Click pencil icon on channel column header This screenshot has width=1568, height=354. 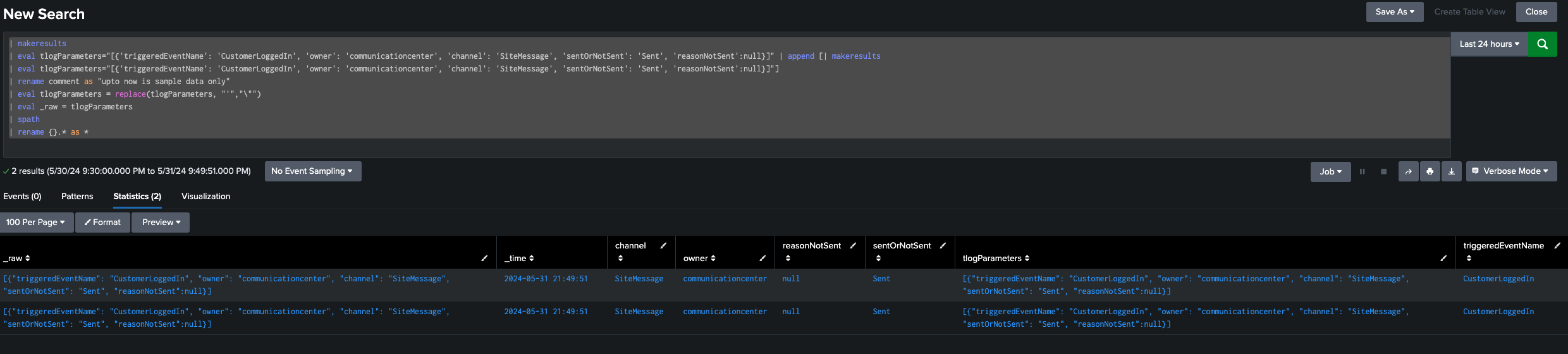[x=663, y=246]
